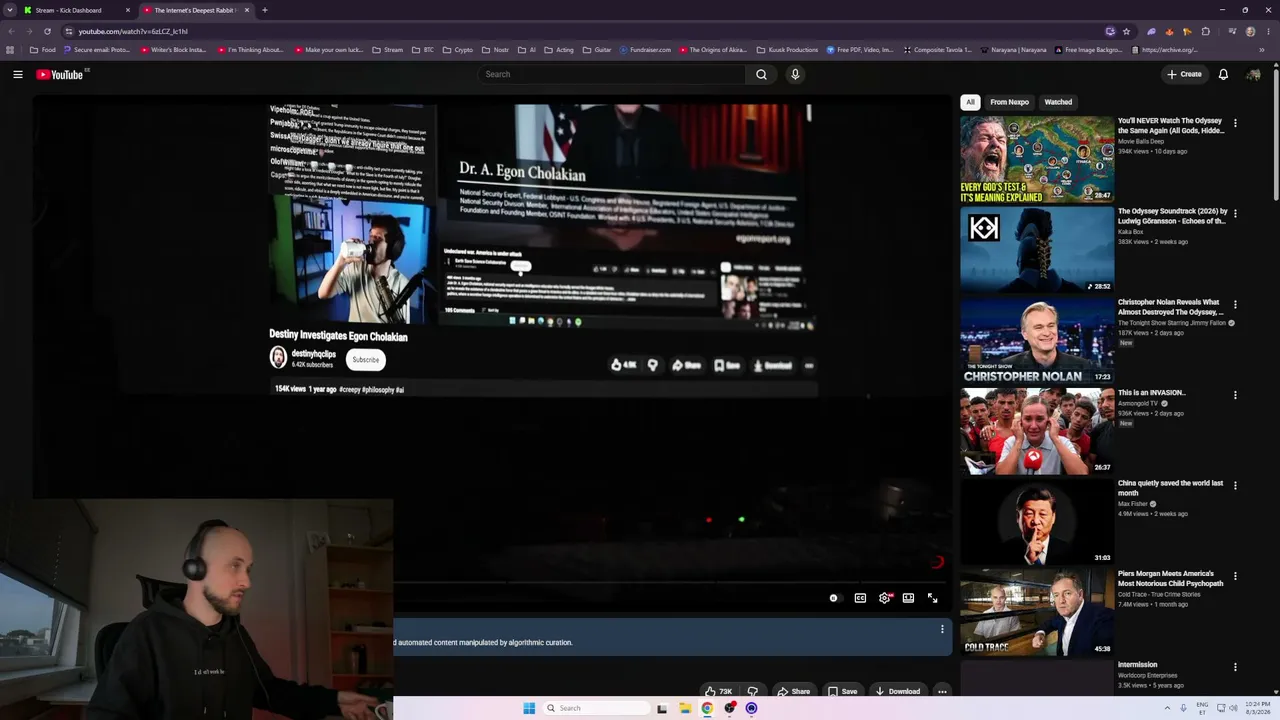Select the All filter chip
1280x720 pixels.
pos(970,102)
